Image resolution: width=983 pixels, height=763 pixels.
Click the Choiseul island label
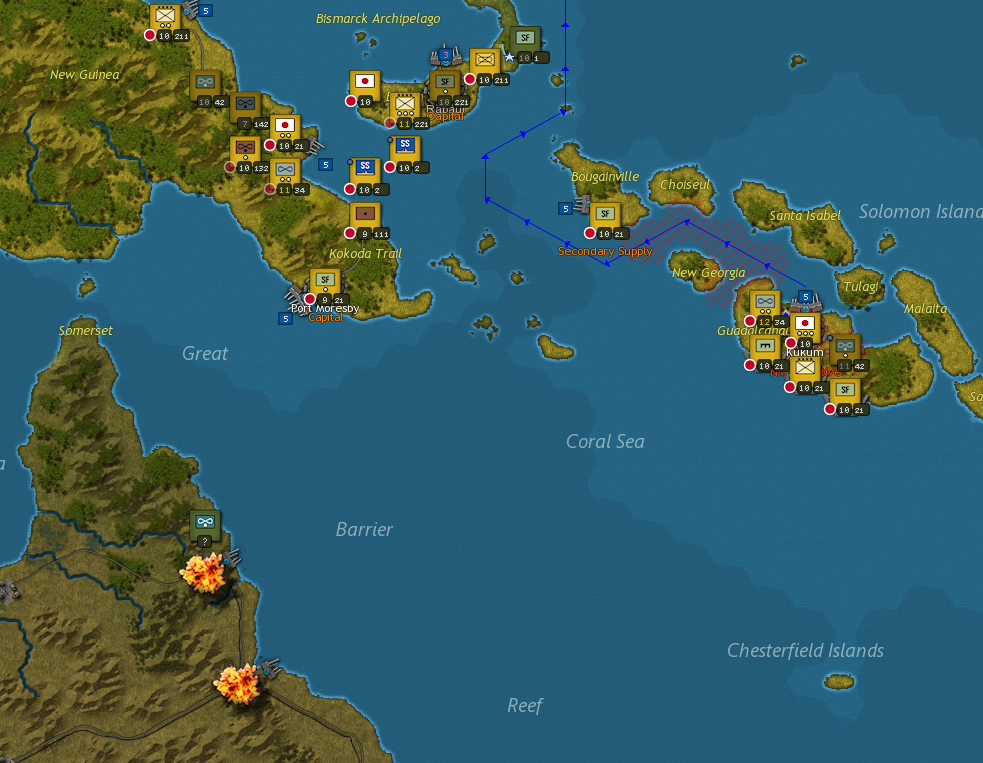pos(685,185)
